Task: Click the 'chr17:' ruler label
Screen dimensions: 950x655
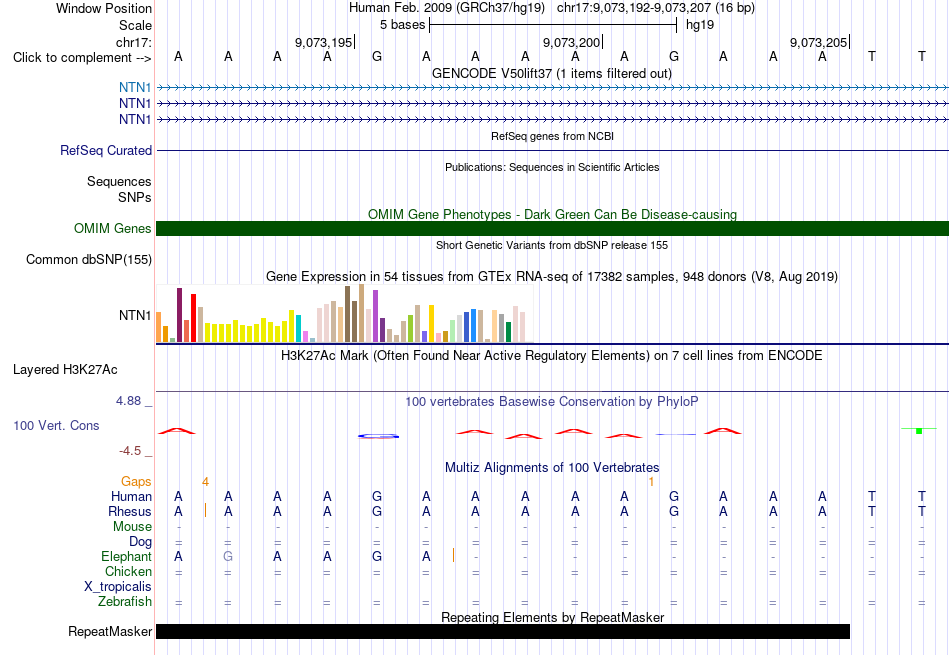Action: pos(133,42)
